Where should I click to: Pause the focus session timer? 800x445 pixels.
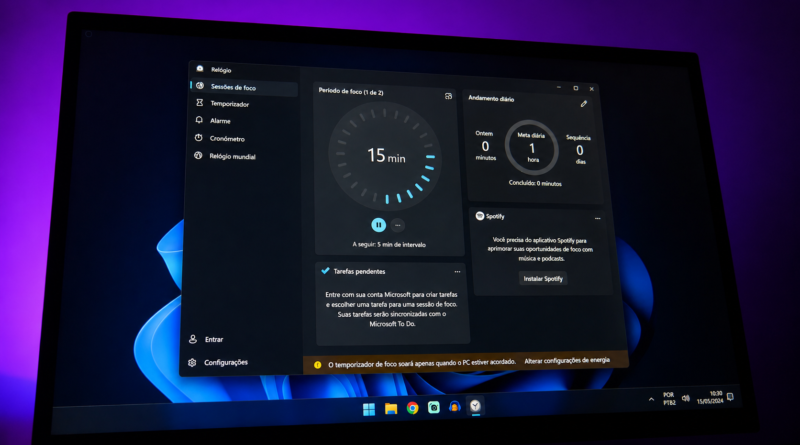(x=379, y=225)
